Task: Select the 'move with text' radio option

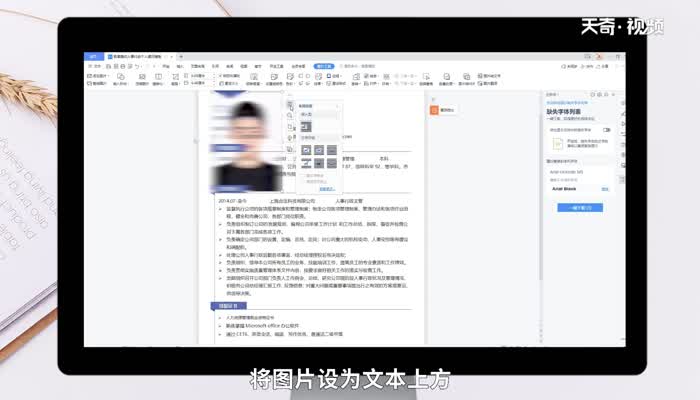Action: tap(314, 176)
